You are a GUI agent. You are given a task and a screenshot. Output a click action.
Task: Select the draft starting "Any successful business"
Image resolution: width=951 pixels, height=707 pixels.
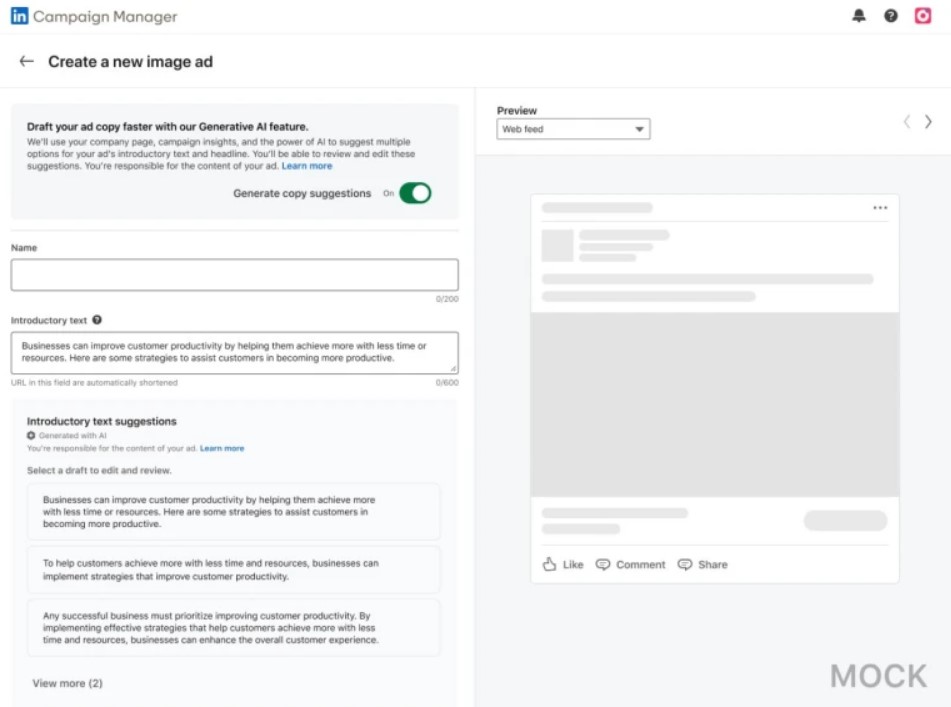(234, 628)
